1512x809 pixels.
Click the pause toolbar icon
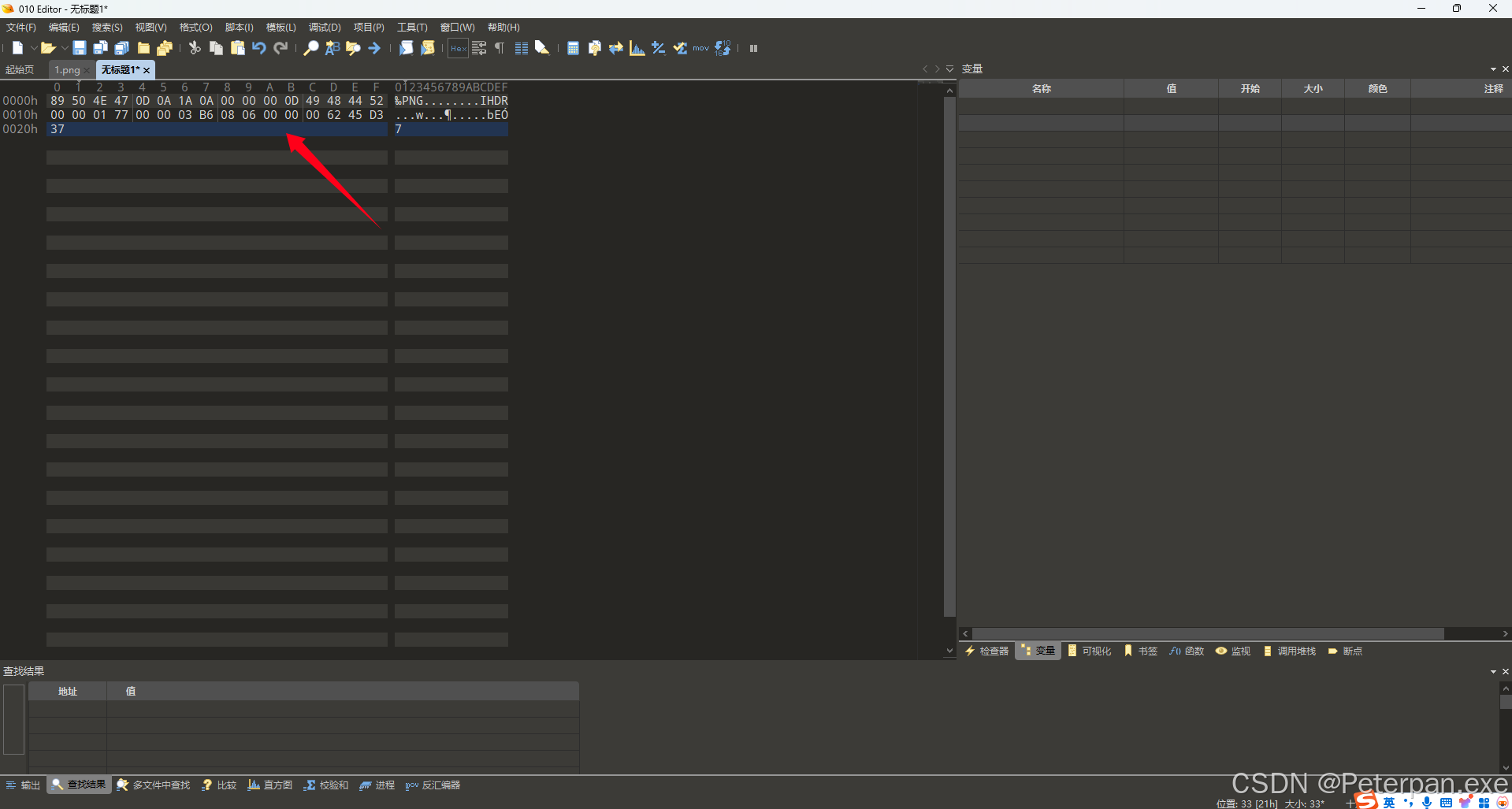point(753,48)
